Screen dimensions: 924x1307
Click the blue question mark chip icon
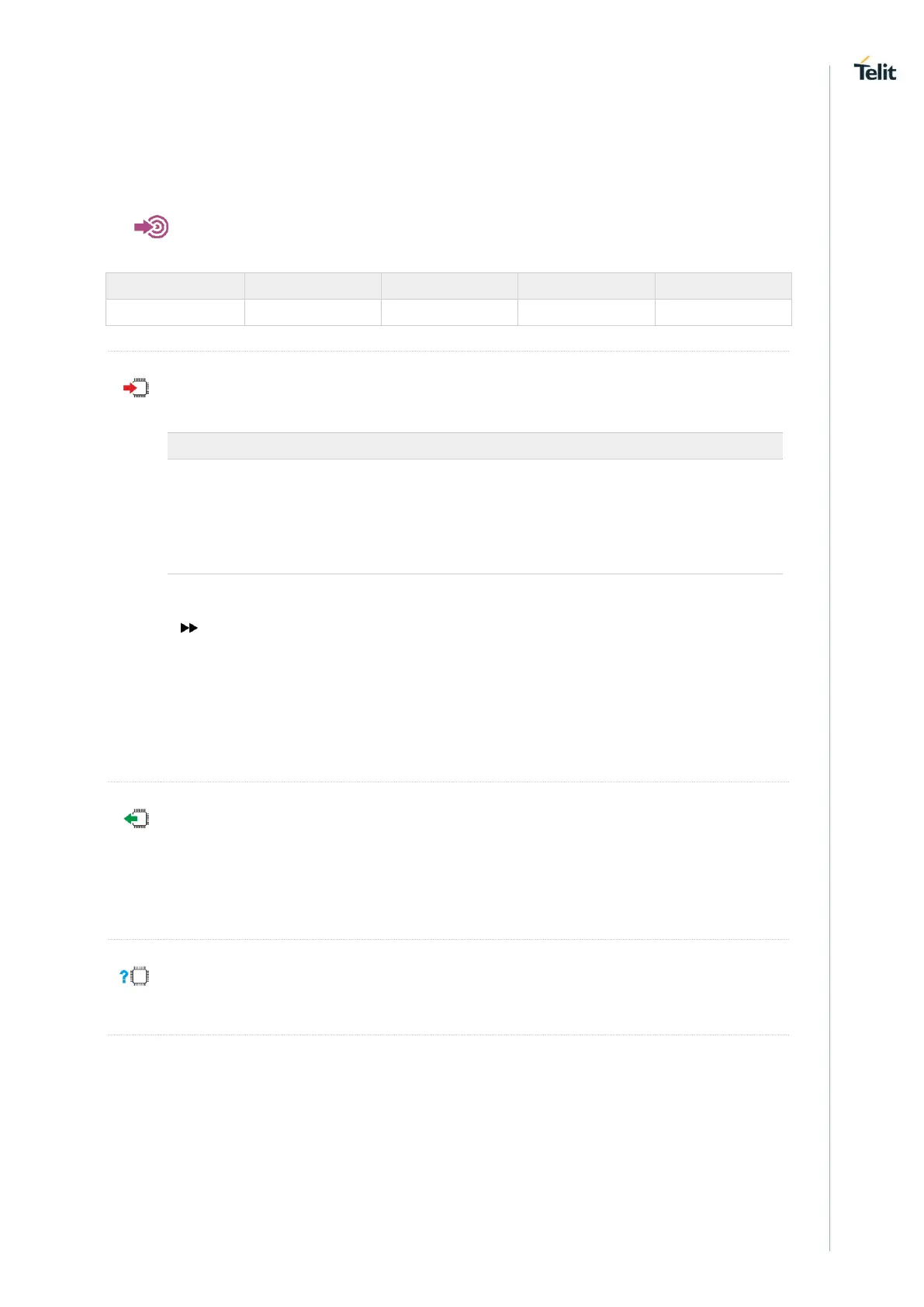(x=134, y=976)
